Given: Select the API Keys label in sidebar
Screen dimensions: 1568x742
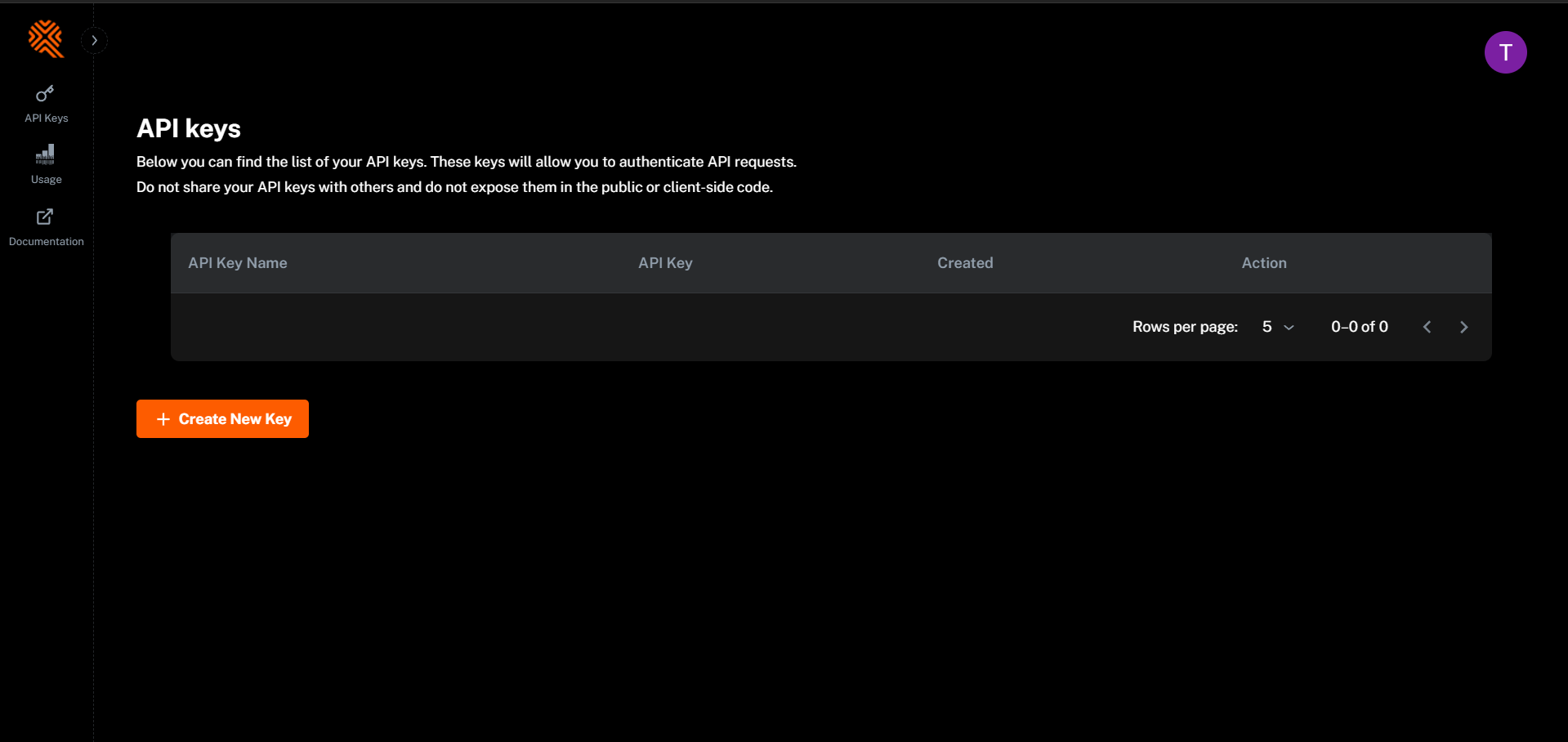Looking at the screenshot, I should (x=47, y=118).
